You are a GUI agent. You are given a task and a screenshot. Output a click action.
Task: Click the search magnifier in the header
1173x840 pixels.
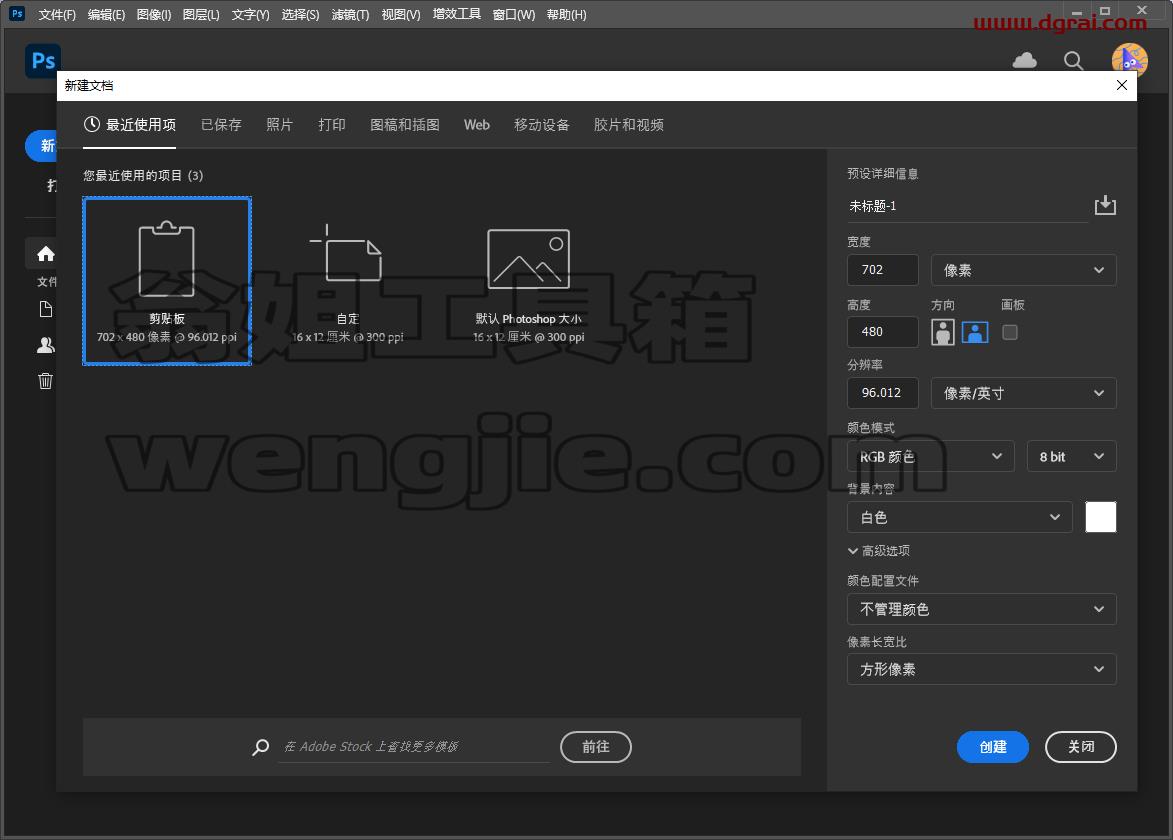pos(1074,61)
